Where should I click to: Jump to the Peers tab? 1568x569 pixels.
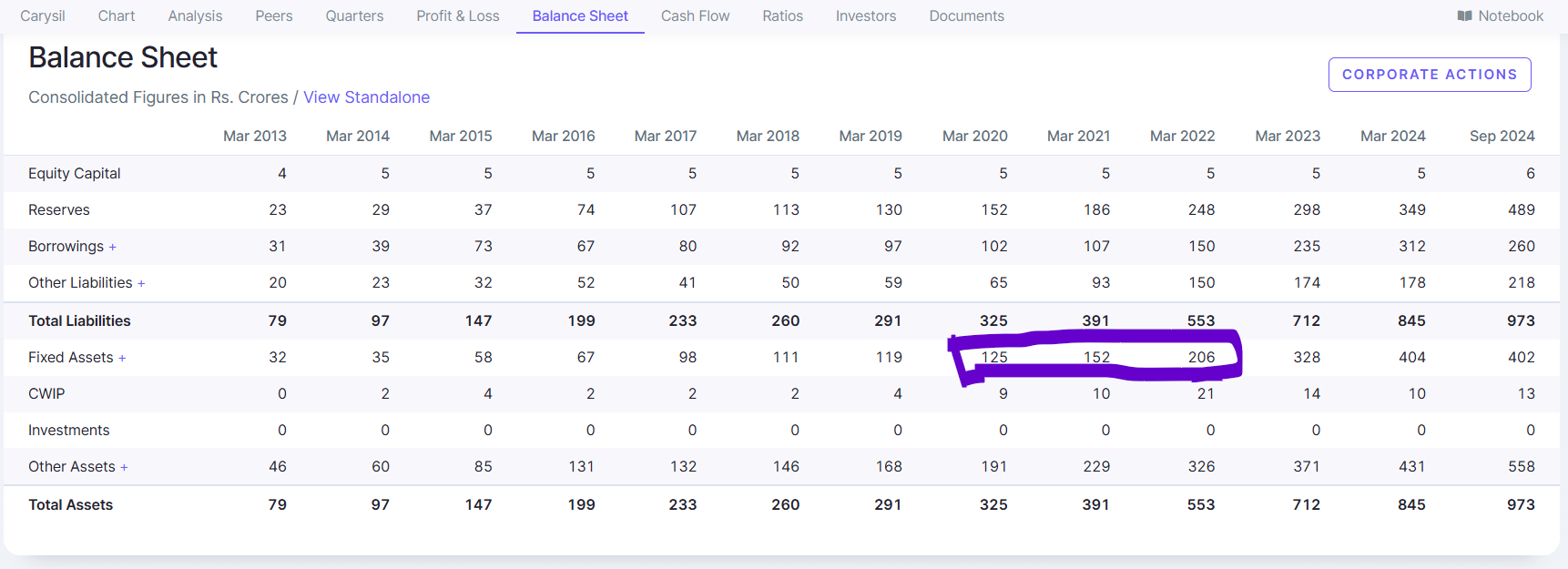[274, 15]
